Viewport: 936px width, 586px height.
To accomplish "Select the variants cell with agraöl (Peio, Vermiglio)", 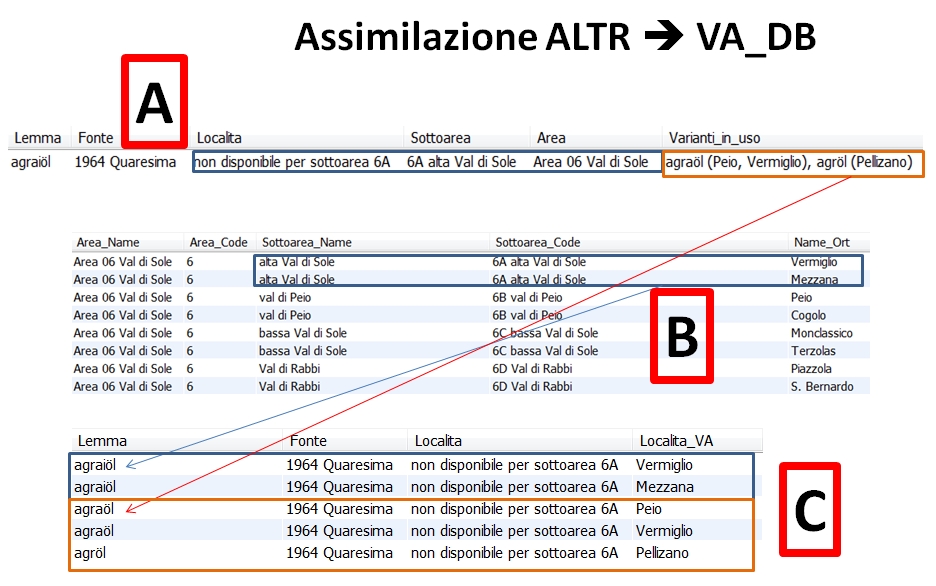I will (793, 162).
